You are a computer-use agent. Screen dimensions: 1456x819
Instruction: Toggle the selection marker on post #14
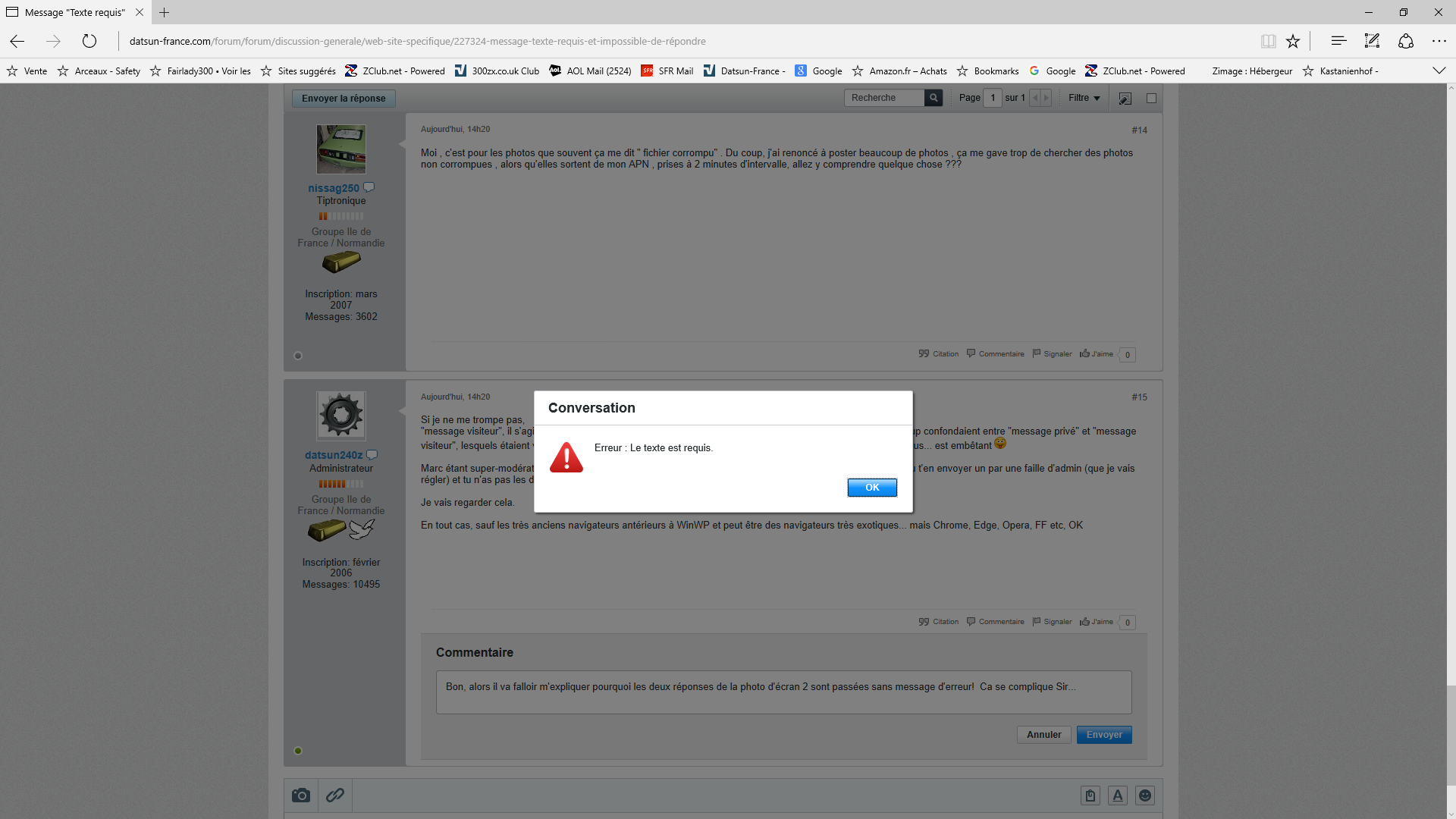298,356
